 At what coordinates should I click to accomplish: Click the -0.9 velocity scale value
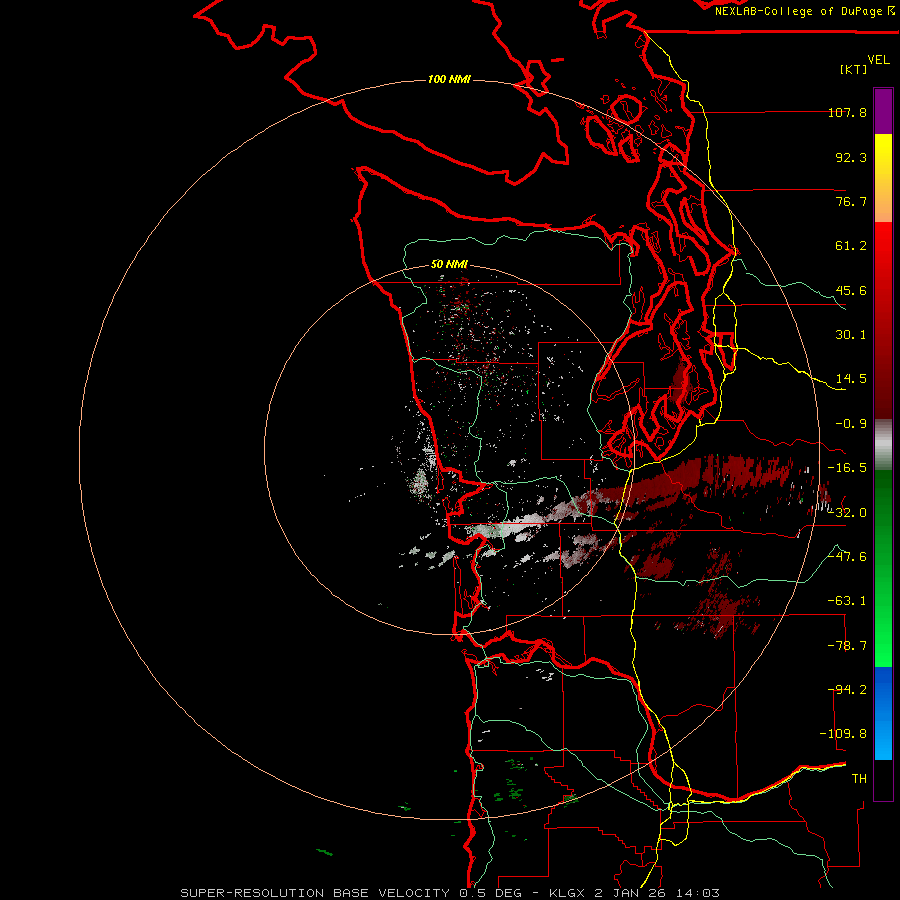point(851,424)
